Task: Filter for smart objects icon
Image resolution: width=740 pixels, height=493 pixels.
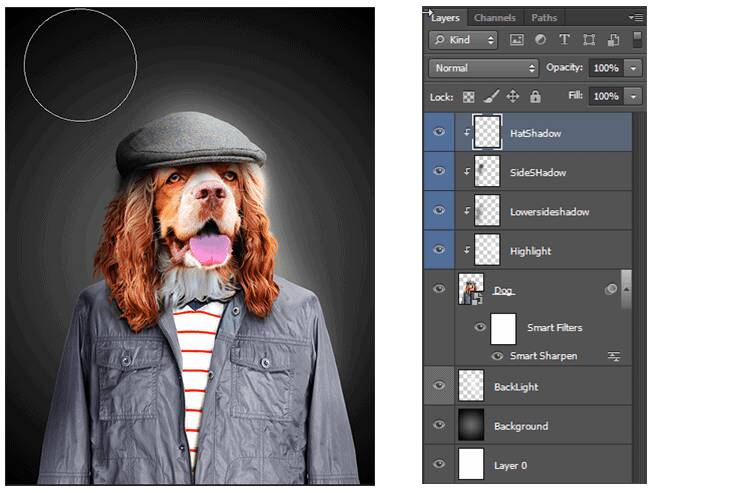Action: click(x=614, y=40)
